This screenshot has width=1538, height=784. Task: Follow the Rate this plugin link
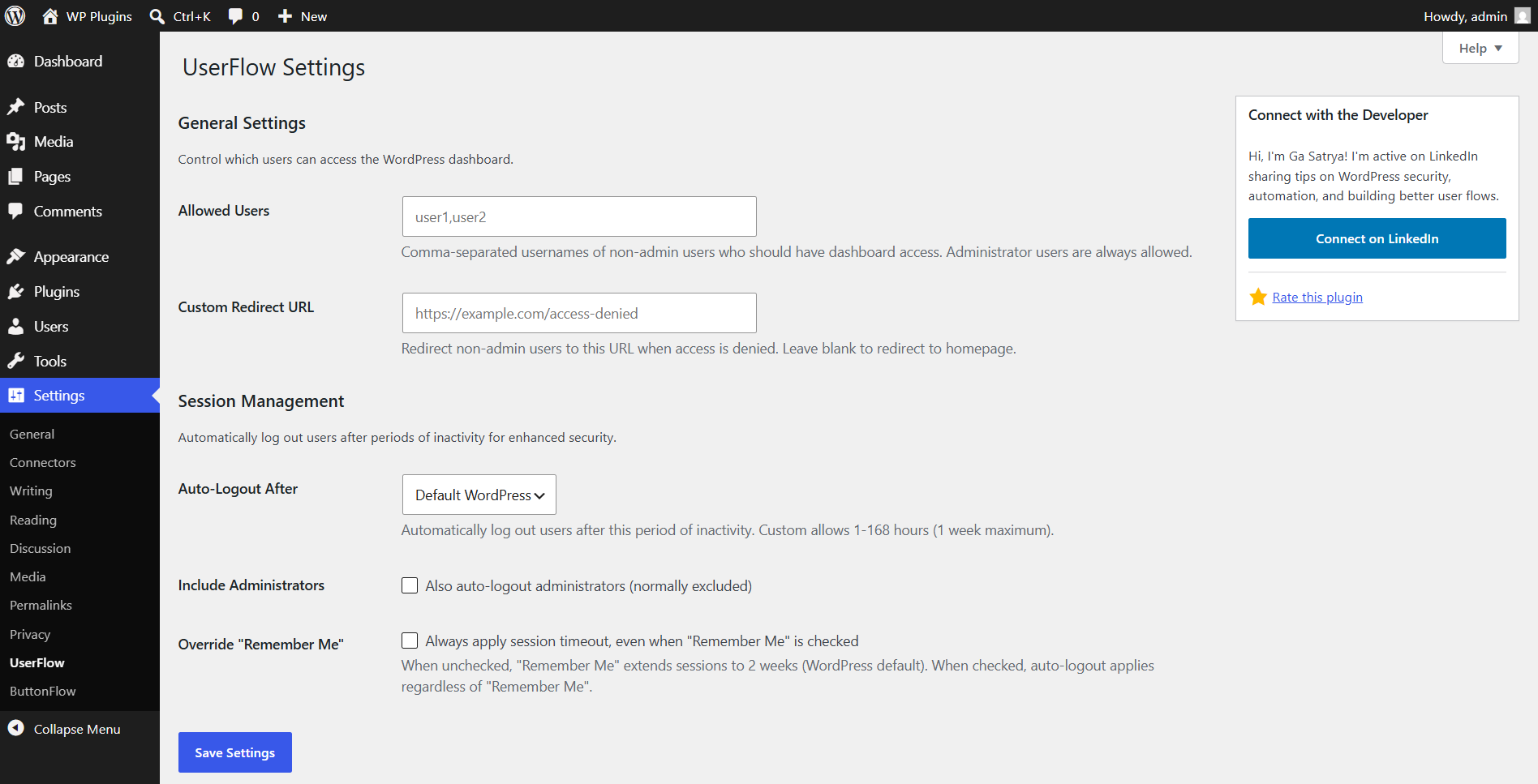pyautogui.click(x=1317, y=298)
